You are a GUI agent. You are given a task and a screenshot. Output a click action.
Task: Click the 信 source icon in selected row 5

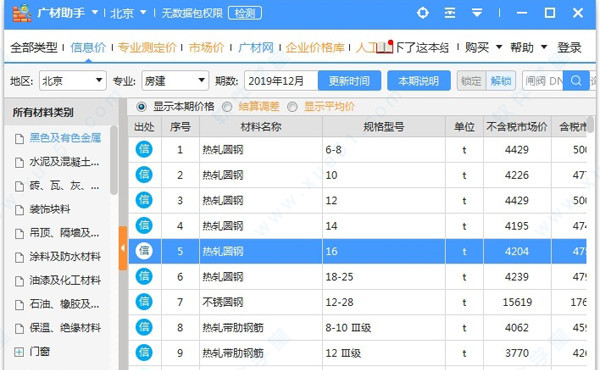pos(144,251)
